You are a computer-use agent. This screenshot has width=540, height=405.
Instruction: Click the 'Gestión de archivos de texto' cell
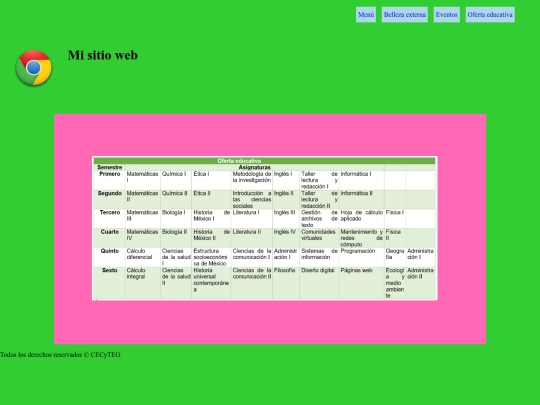[319, 219]
